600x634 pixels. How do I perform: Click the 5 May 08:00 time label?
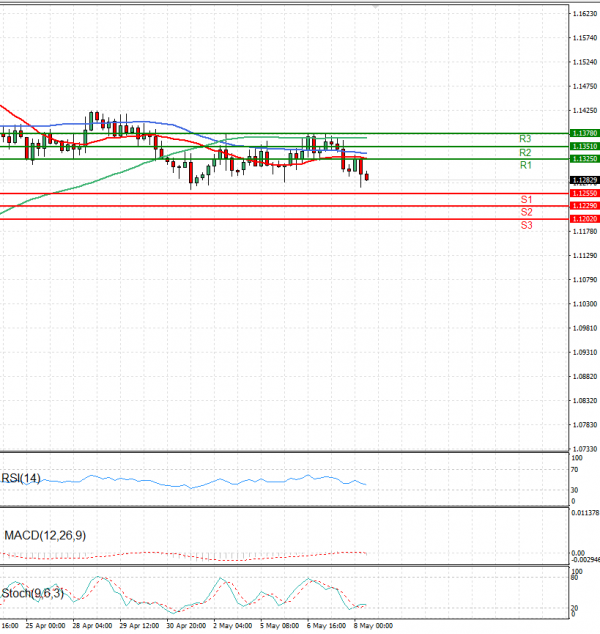tap(279, 626)
